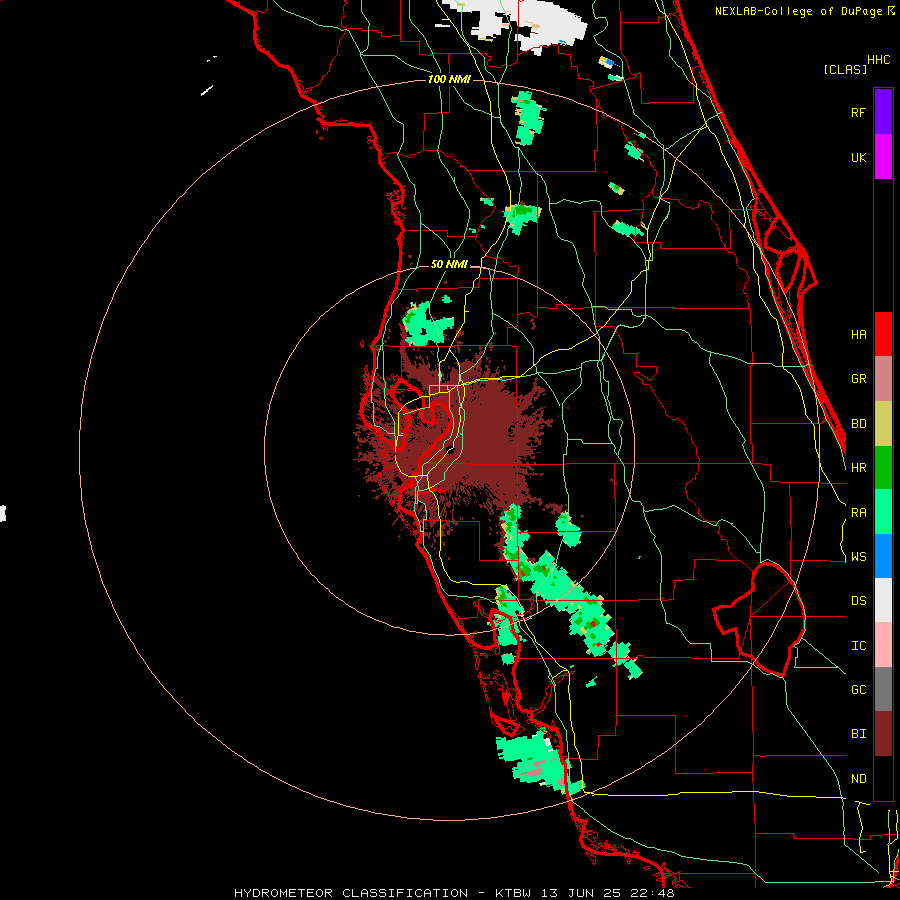This screenshot has height=900, width=900.
Task: Click the IC pink legend swatch
Action: (883, 645)
